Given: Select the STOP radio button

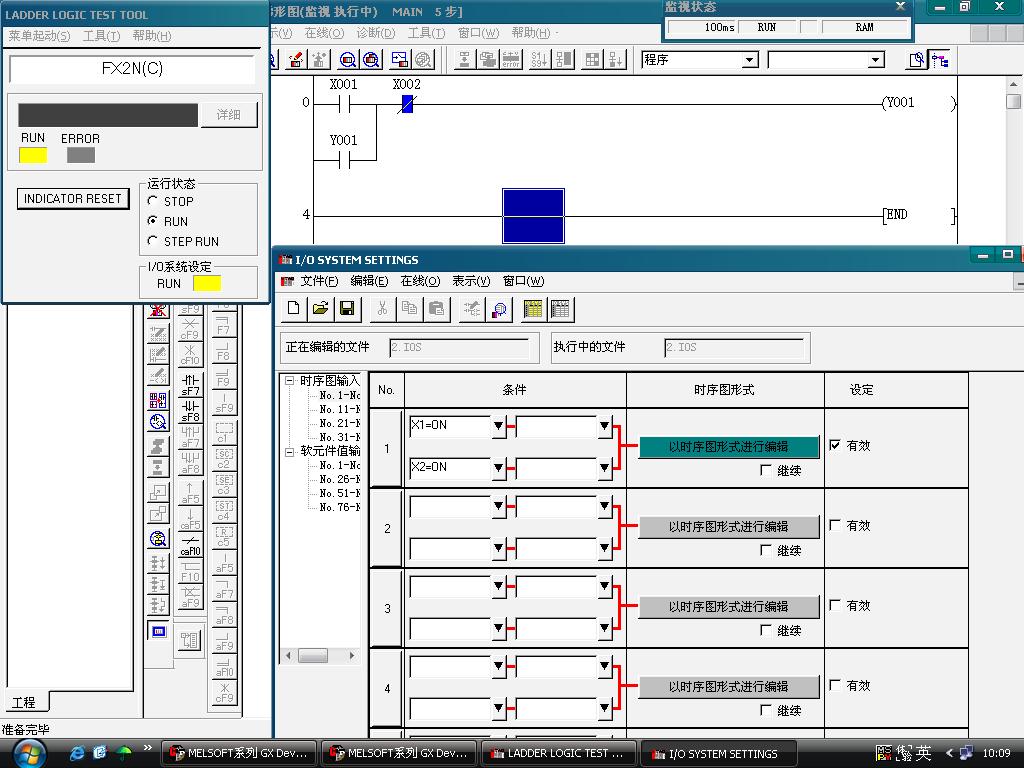Looking at the screenshot, I should [x=153, y=201].
